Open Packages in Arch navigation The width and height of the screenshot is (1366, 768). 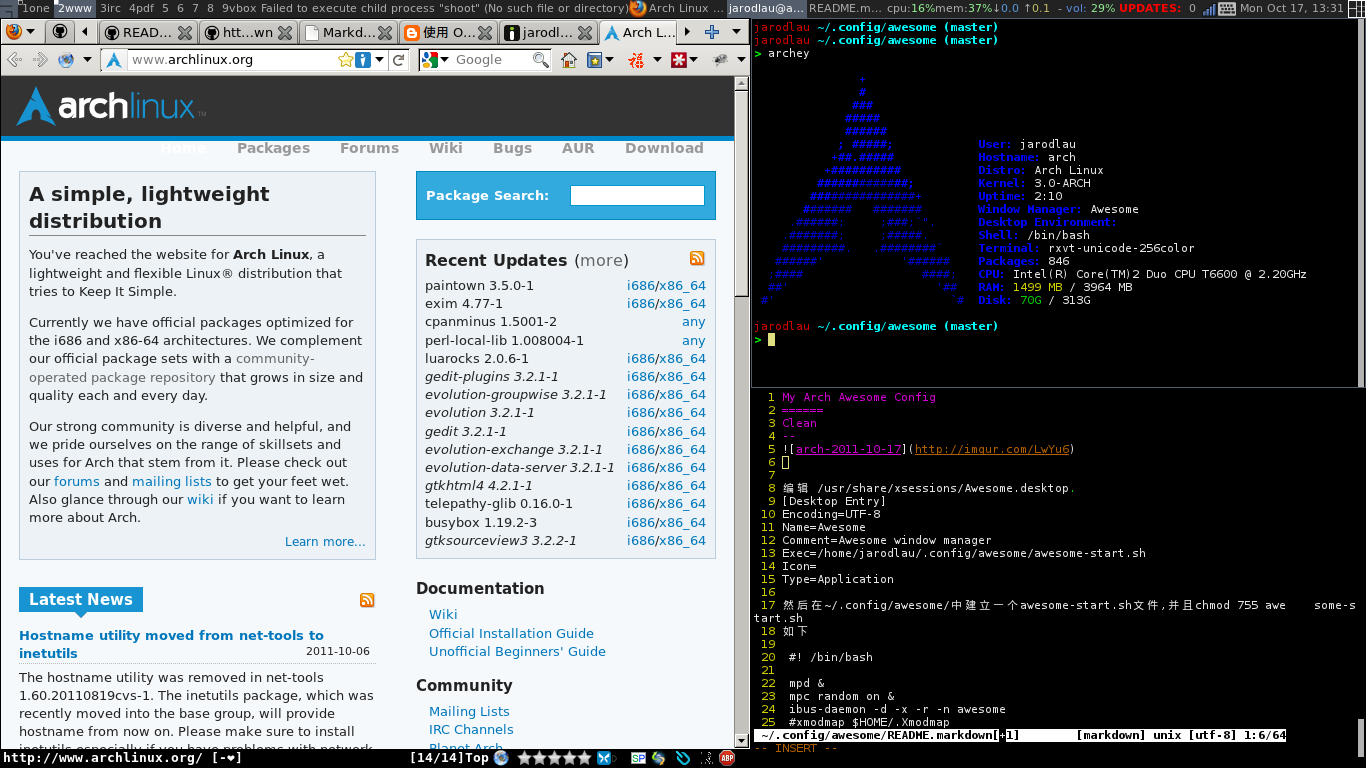pos(273,148)
